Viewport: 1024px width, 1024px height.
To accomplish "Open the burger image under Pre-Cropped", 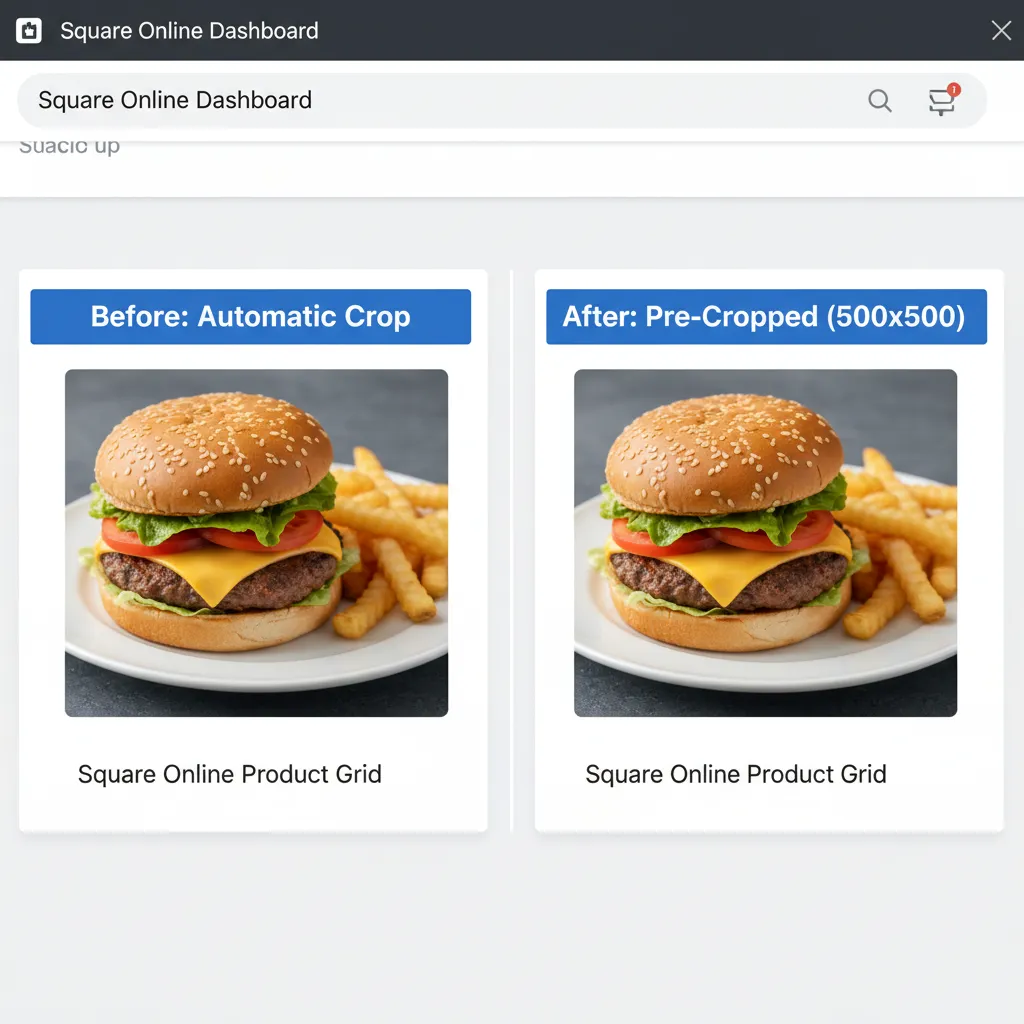I will coord(765,543).
